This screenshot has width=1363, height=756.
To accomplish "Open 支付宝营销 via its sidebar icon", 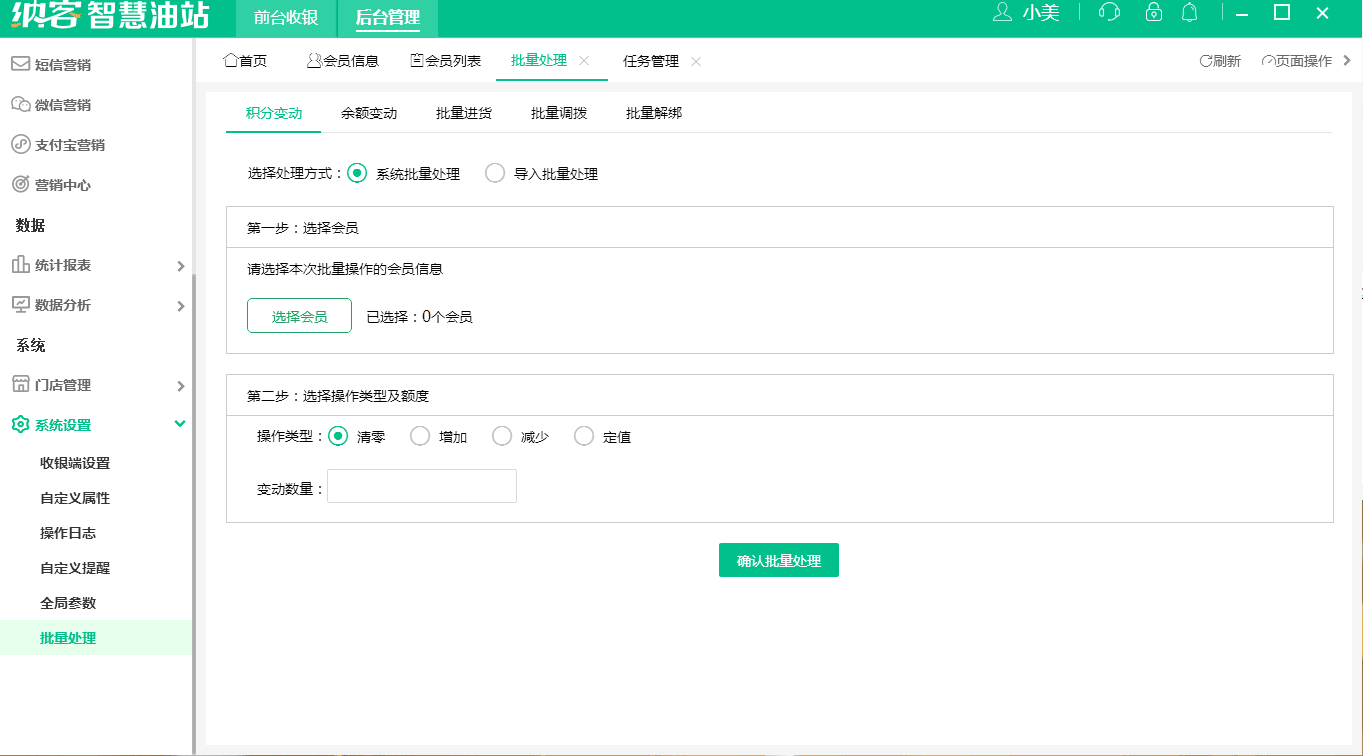I will coord(20,144).
